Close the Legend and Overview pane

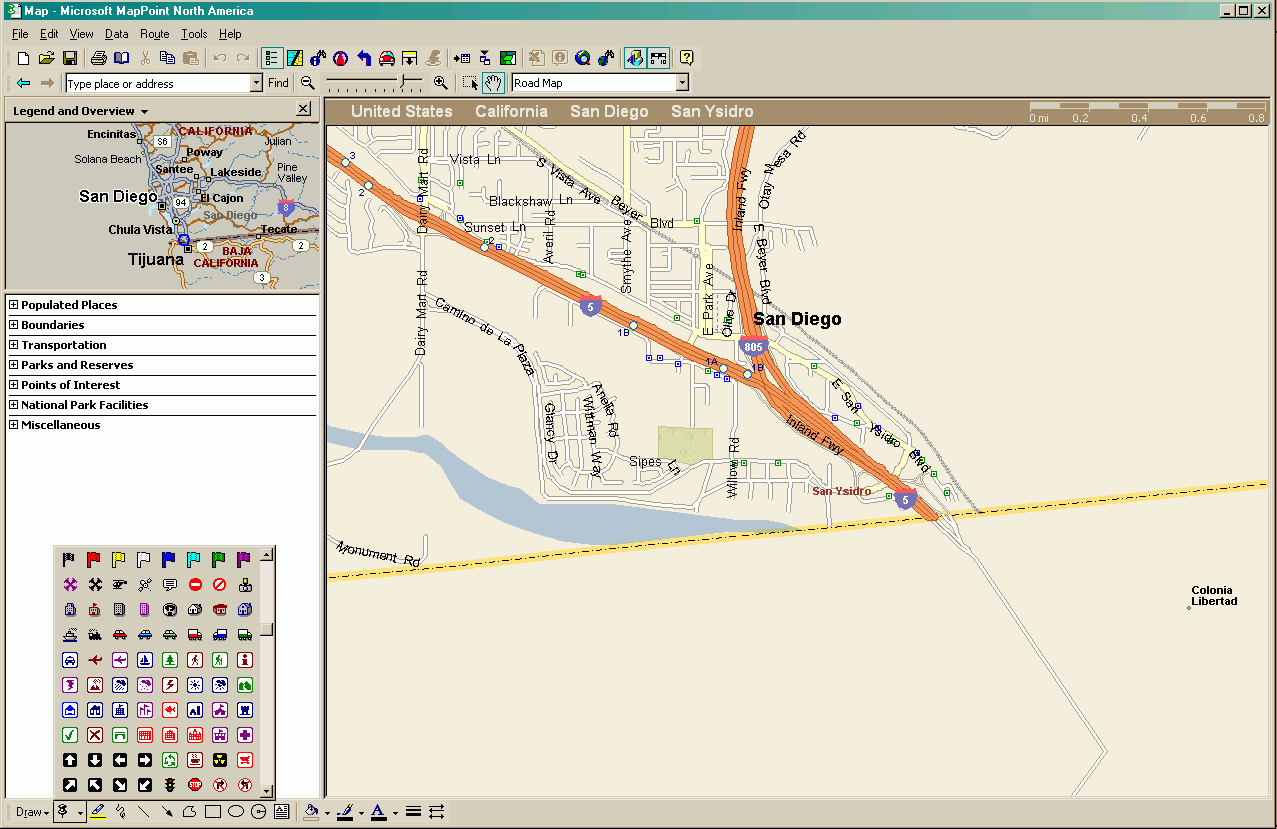304,110
